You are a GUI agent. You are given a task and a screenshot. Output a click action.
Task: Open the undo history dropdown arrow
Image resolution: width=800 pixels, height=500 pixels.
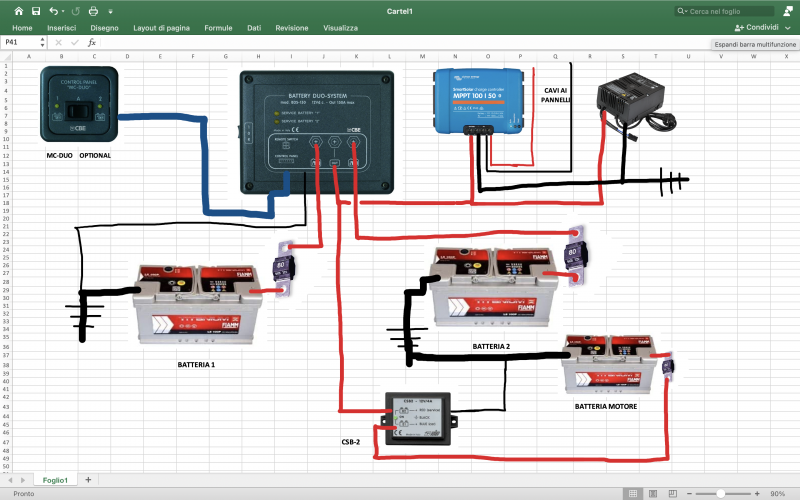point(63,10)
